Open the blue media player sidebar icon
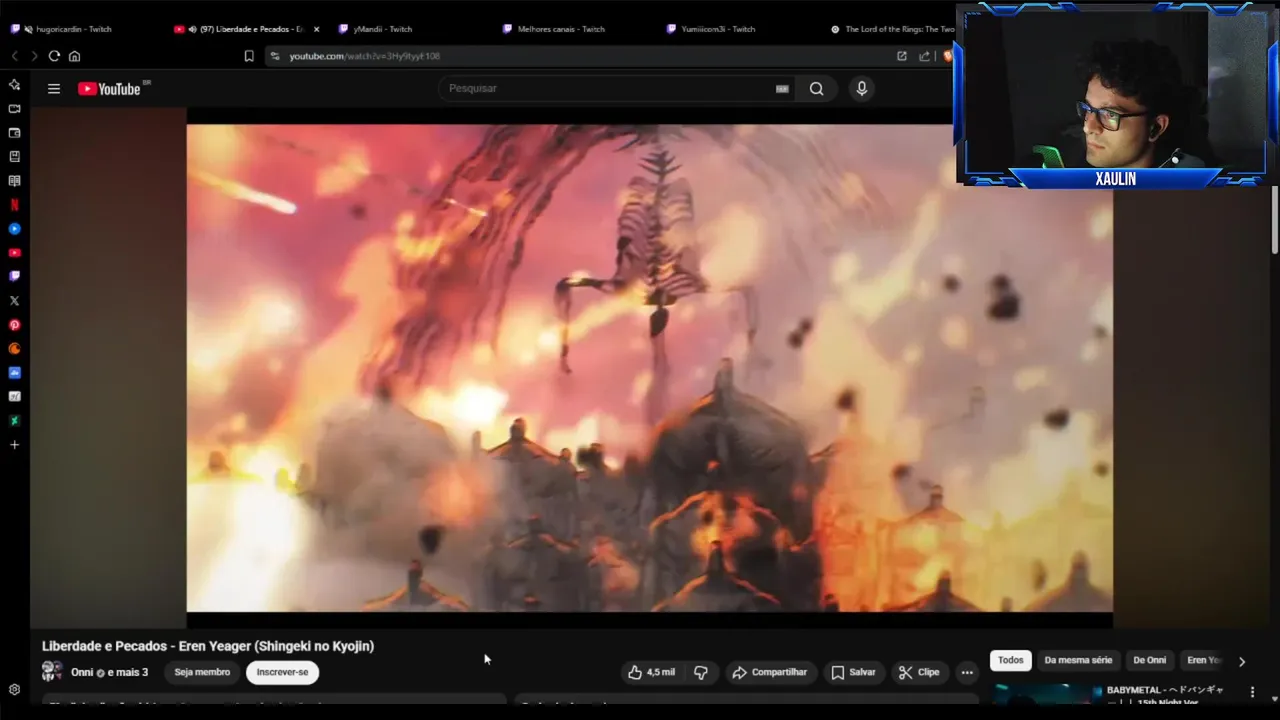1280x720 pixels. 14,229
